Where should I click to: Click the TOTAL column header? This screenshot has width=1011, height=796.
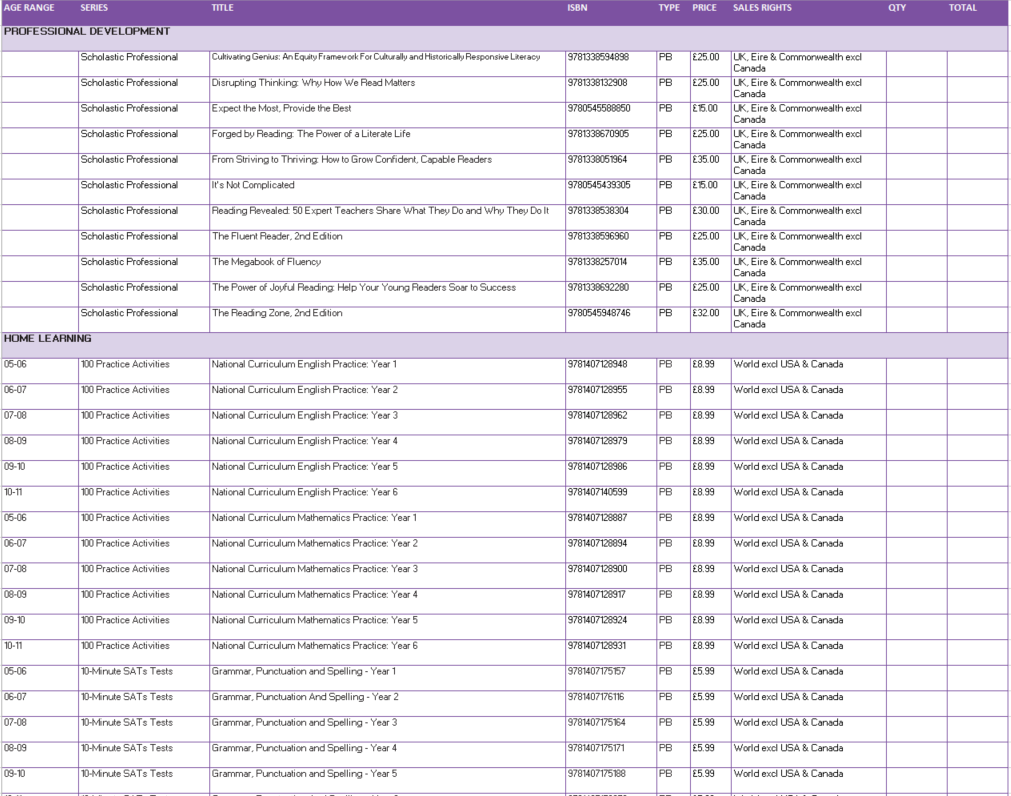pos(963,8)
